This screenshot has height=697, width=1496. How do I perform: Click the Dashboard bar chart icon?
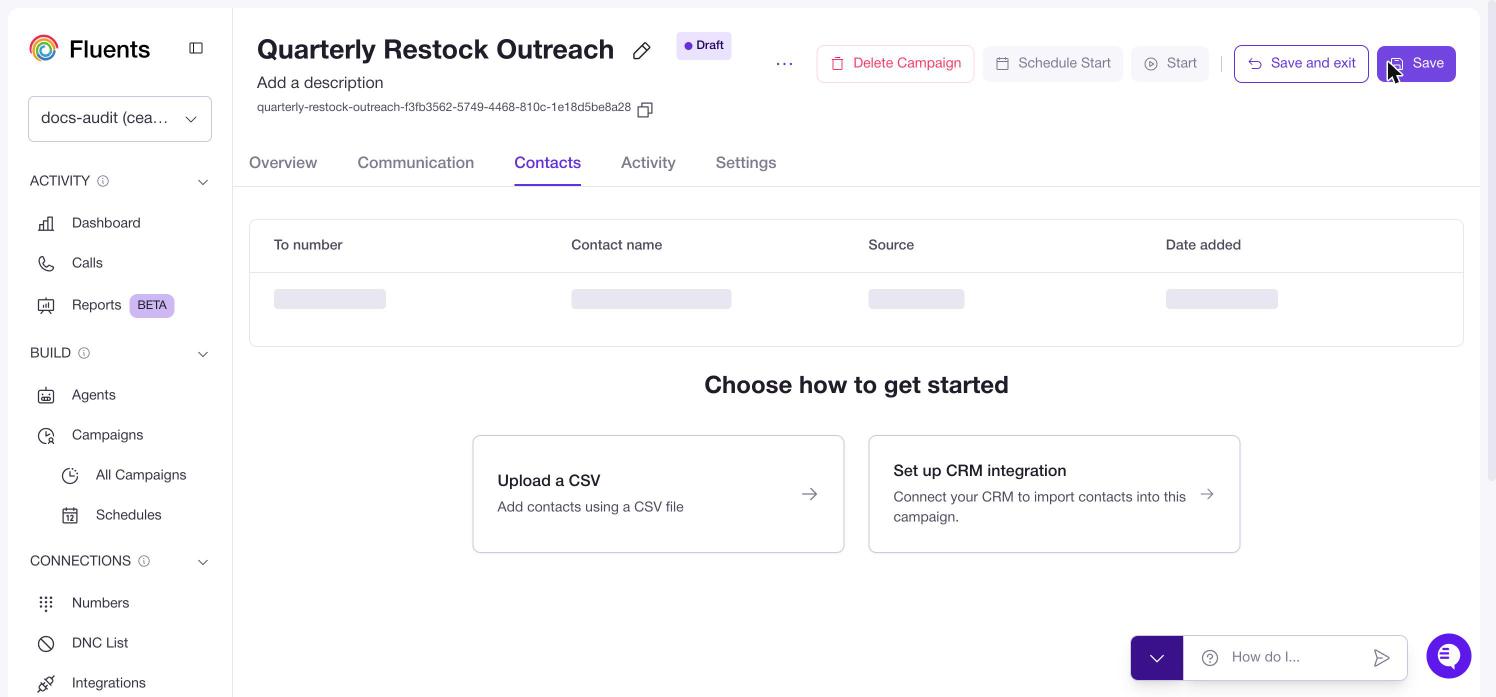pyautogui.click(x=46, y=223)
